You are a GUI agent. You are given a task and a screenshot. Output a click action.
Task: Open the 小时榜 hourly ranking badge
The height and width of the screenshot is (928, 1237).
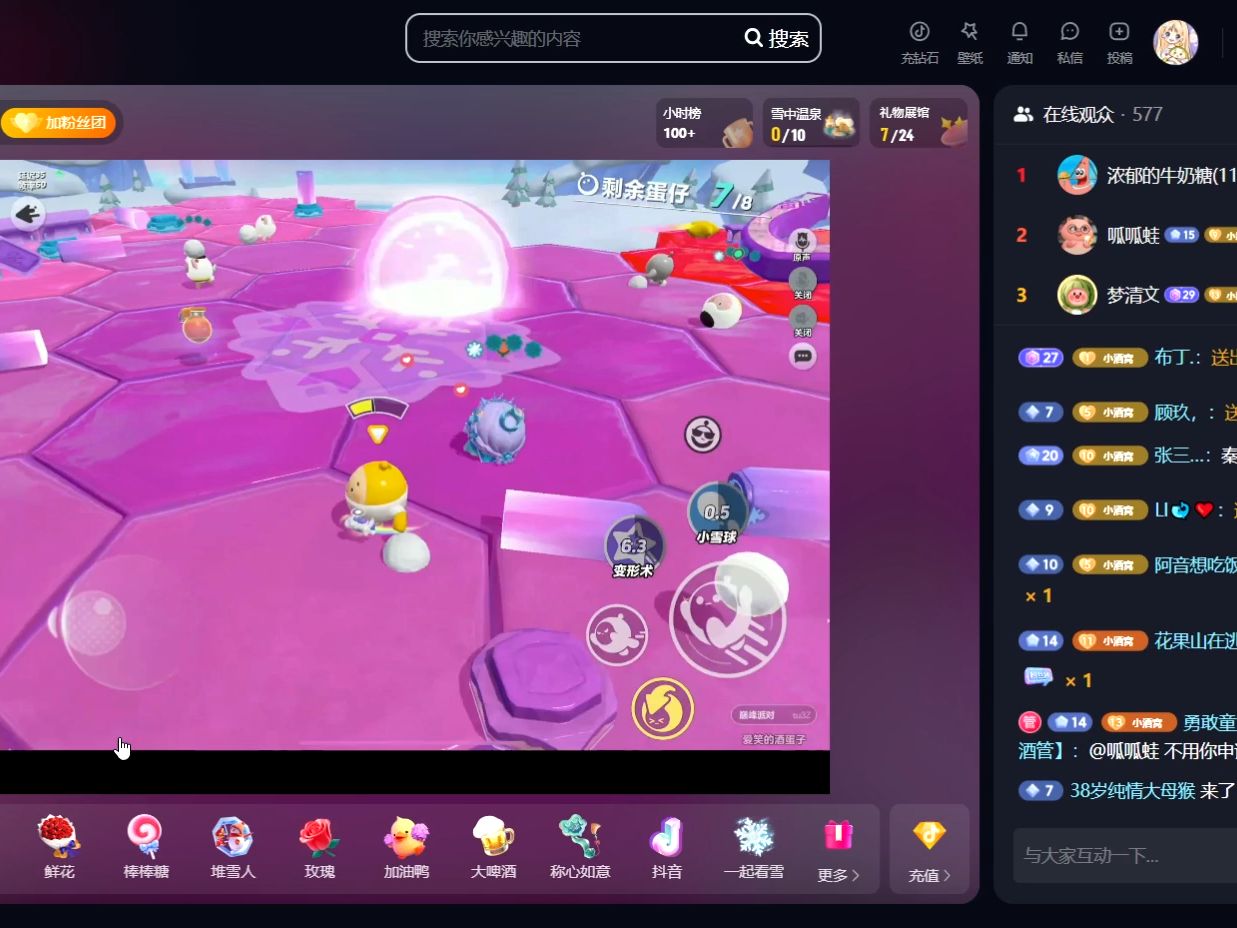(x=705, y=123)
